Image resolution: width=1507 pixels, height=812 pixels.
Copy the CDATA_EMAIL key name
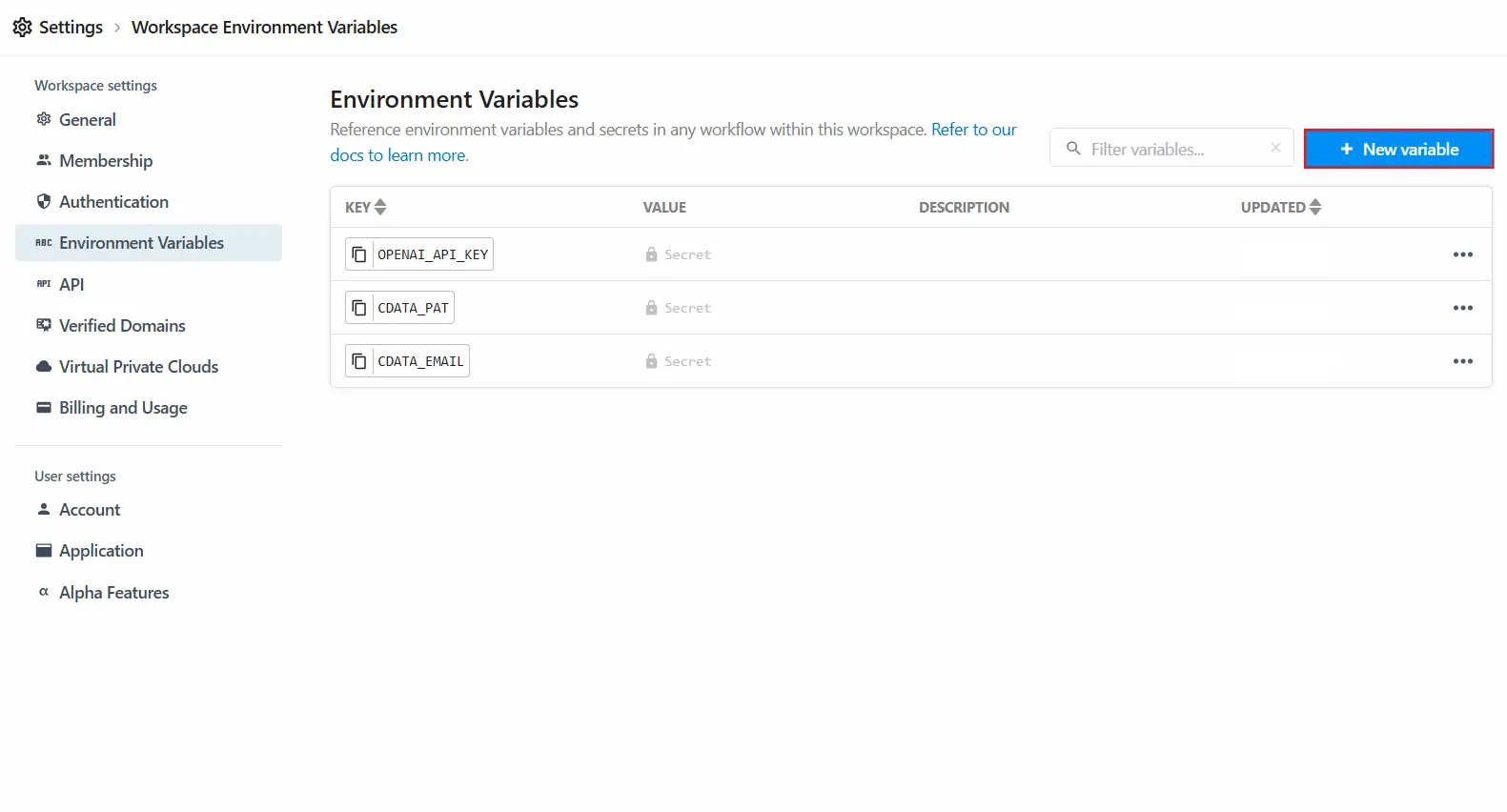click(359, 361)
